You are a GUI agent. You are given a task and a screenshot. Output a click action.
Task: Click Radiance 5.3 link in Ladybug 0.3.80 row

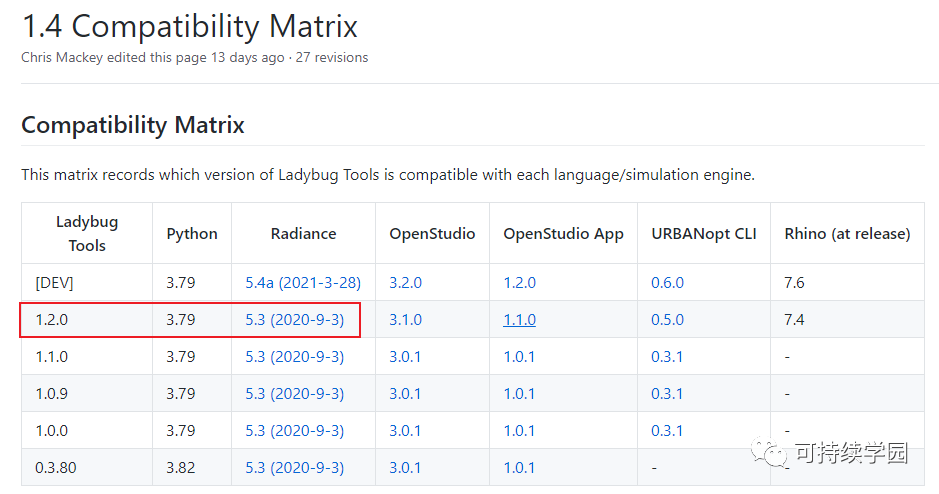click(294, 468)
